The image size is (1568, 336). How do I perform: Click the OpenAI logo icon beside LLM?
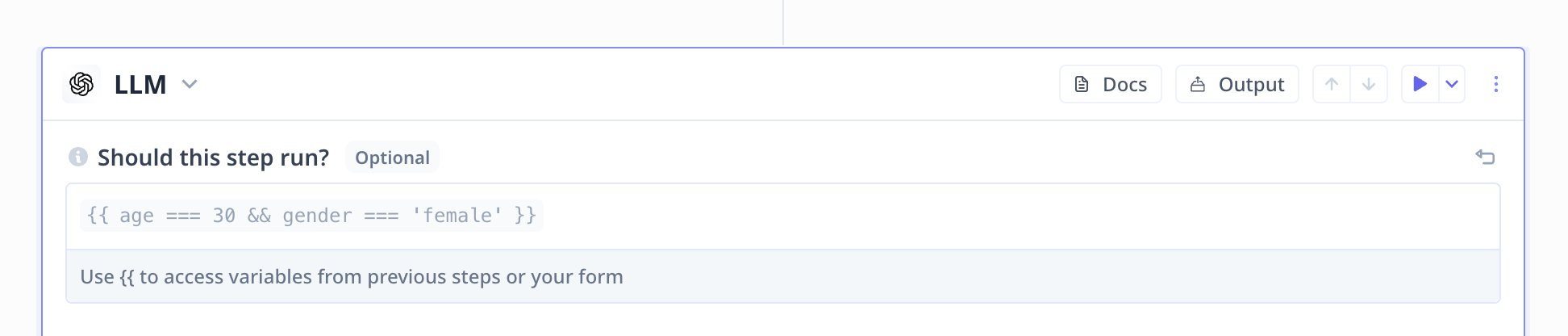point(81,84)
